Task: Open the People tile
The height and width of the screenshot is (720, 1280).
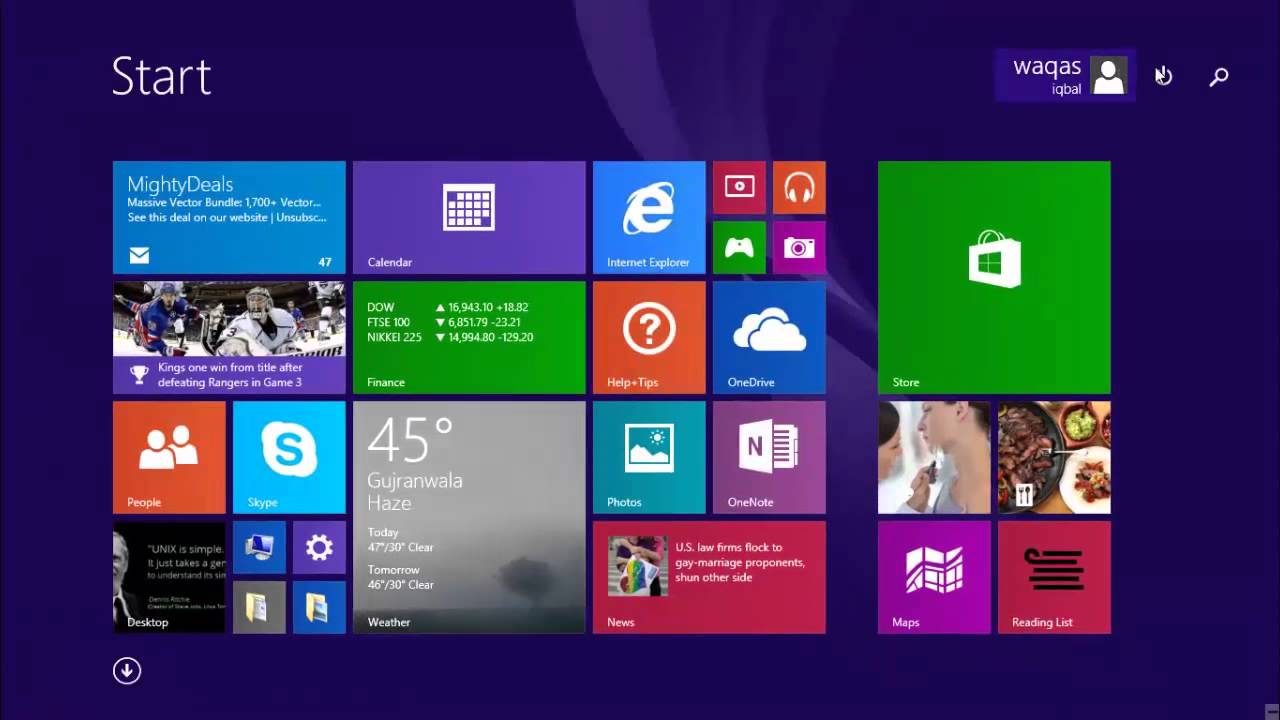Action: point(169,457)
